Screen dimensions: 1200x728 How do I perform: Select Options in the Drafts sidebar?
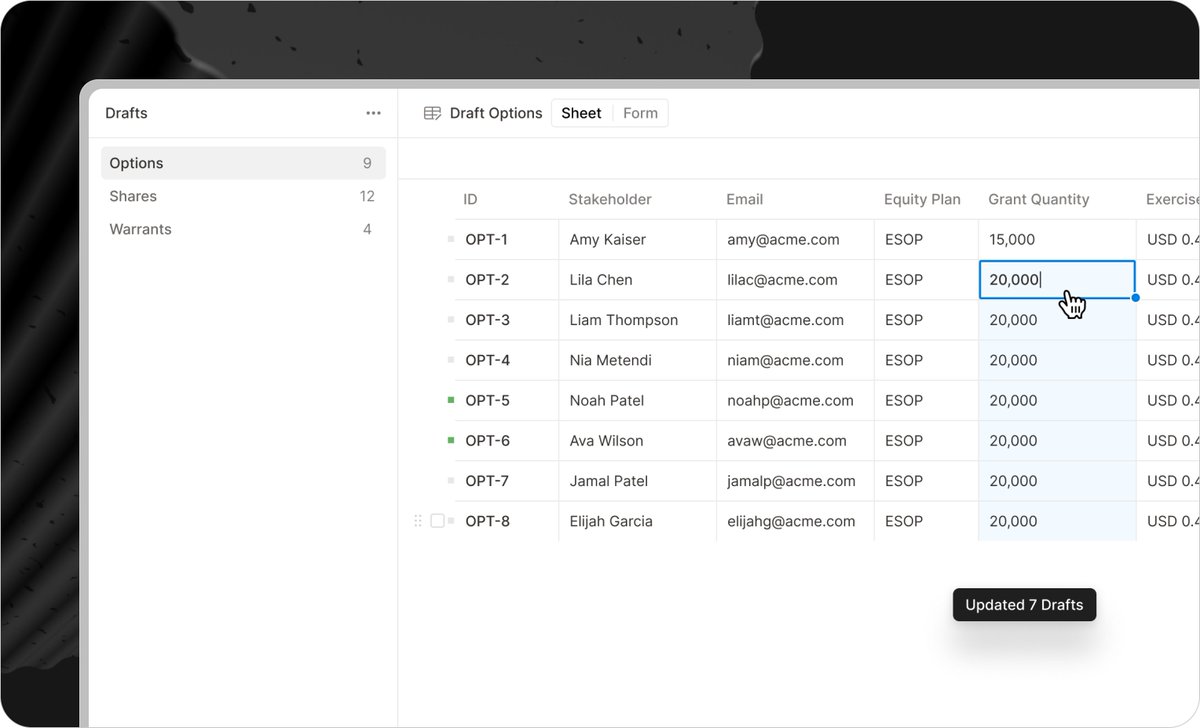coord(243,163)
